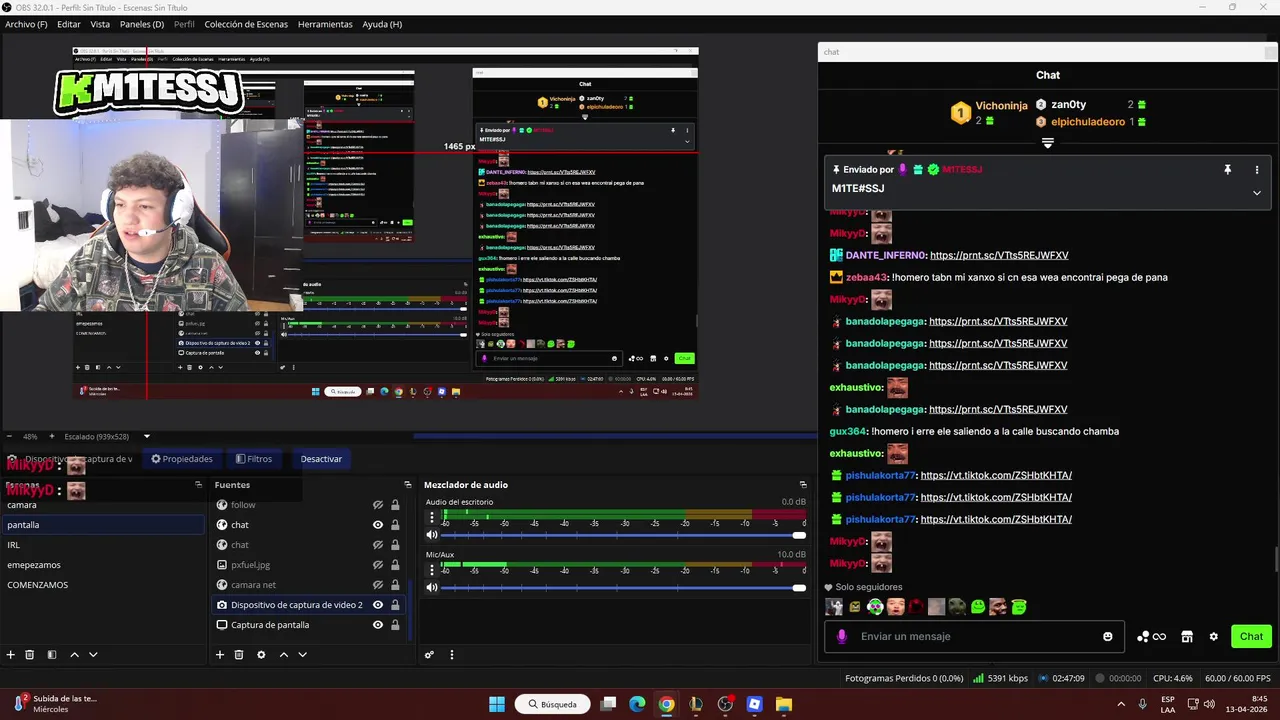This screenshot has width=1280, height=720.
Task: Open File Explorer from taskbar
Action: point(783,704)
